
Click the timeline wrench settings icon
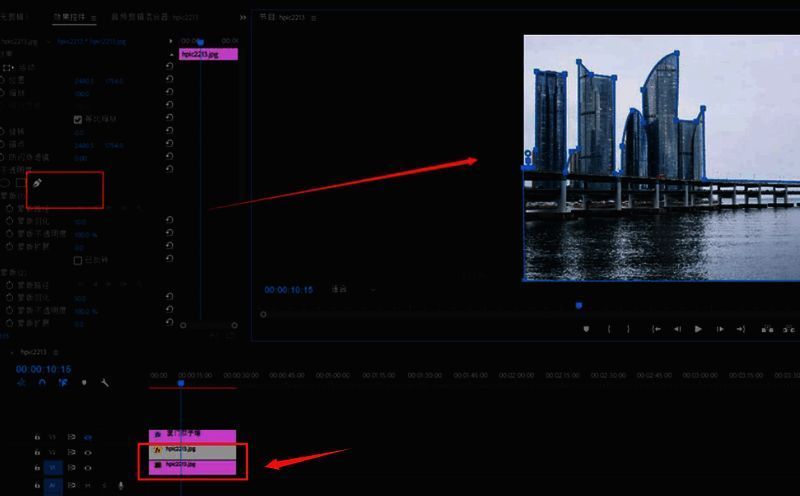point(104,382)
